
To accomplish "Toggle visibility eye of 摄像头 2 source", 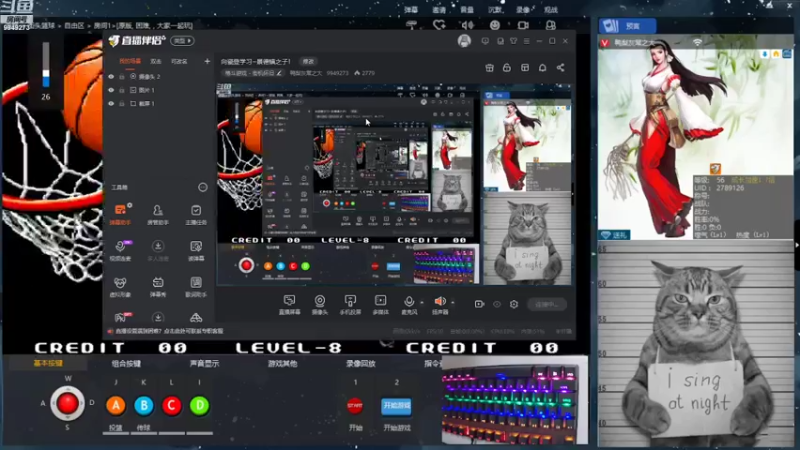I will coord(111,77).
